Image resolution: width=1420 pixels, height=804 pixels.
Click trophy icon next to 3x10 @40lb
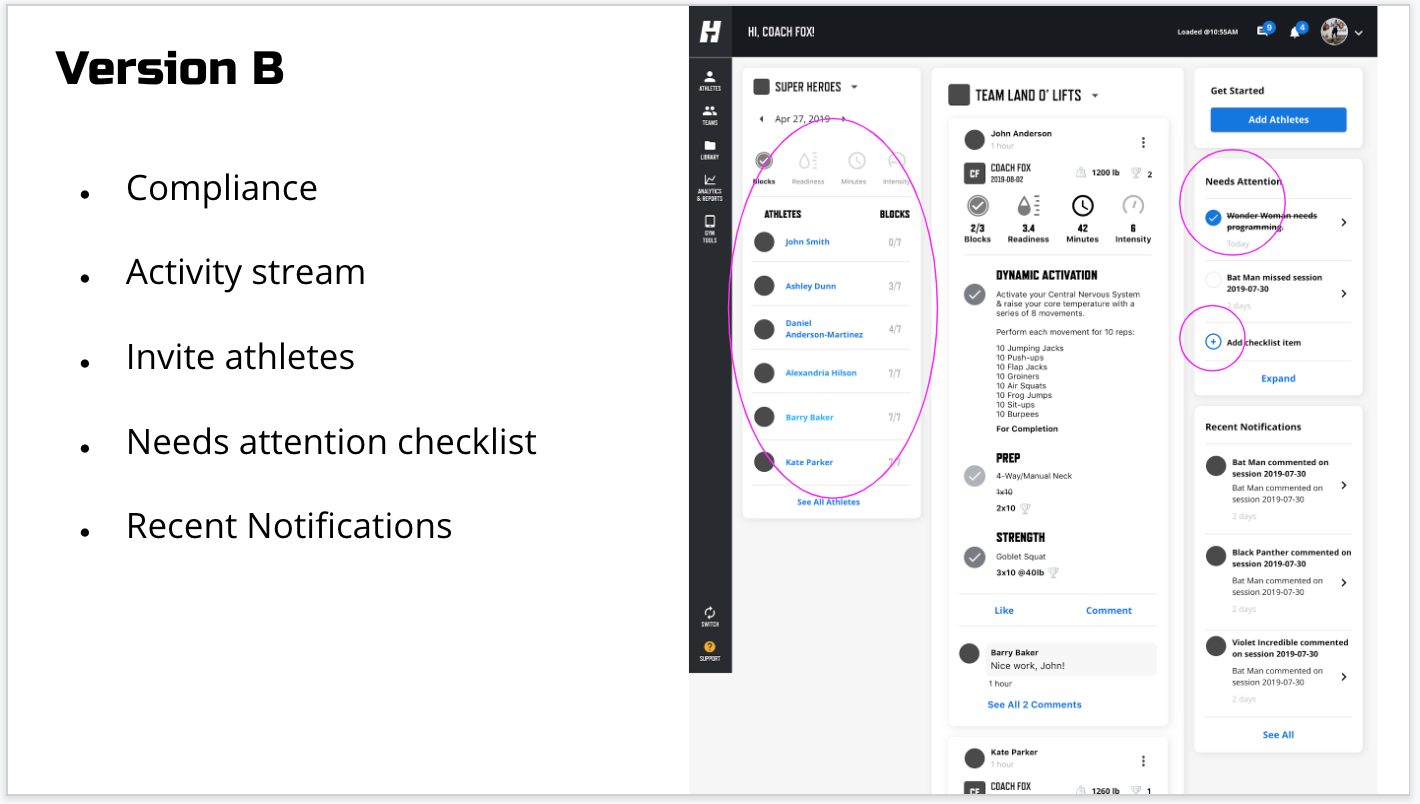[1053, 573]
